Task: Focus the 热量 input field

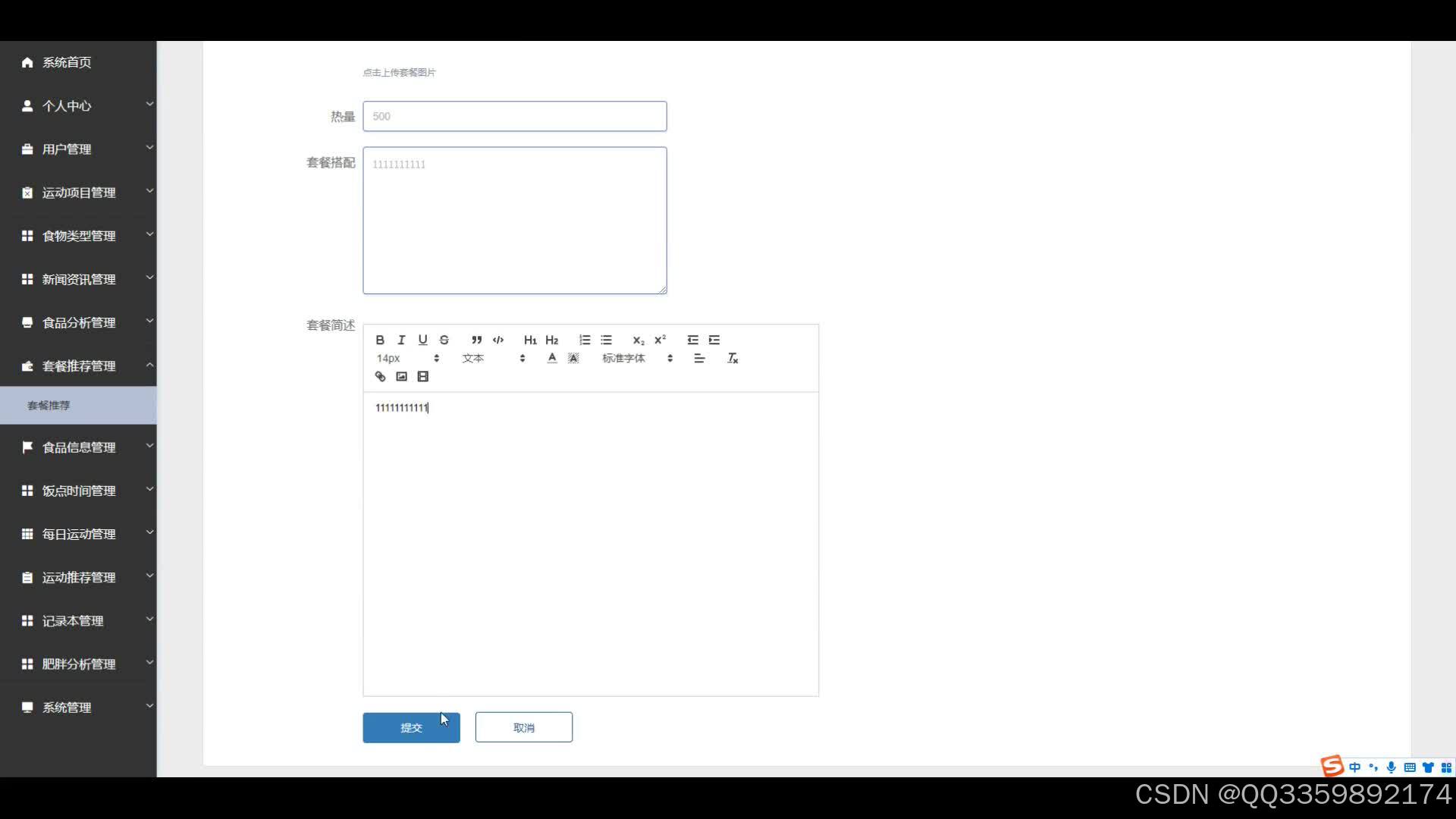Action: click(515, 116)
